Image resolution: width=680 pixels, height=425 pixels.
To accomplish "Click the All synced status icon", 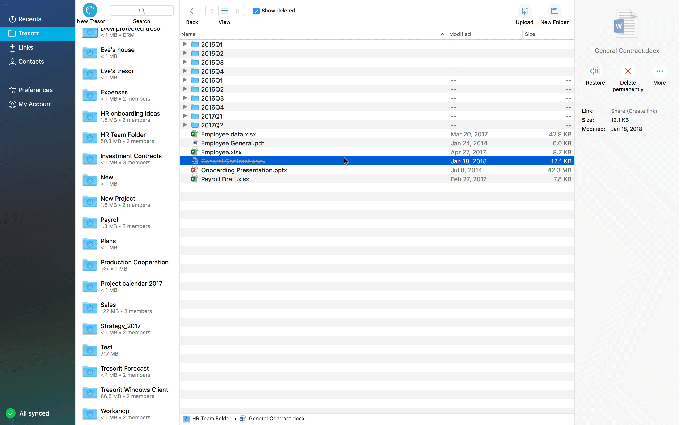I will [x=11, y=413].
